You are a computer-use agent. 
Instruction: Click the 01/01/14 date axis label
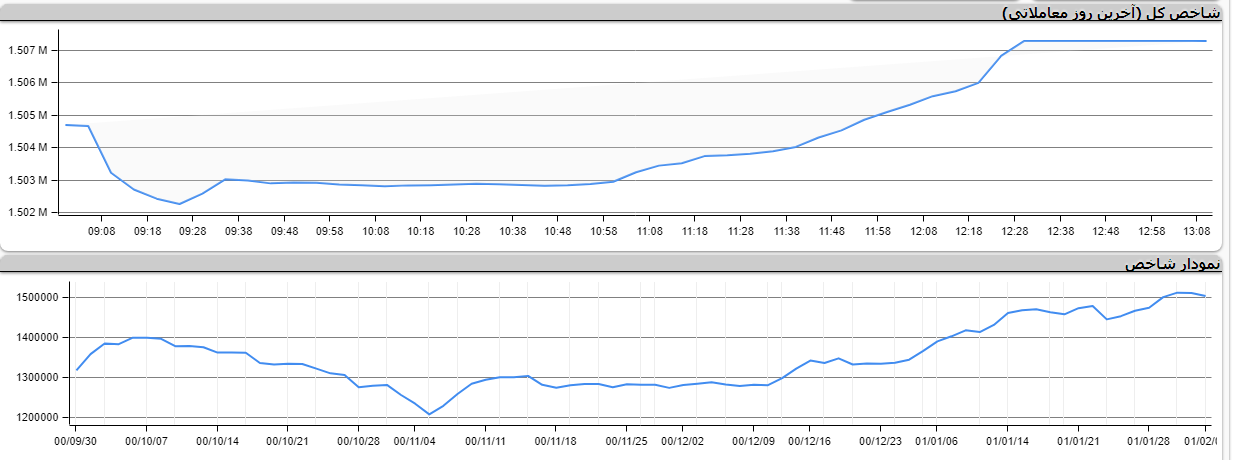pos(1007,440)
